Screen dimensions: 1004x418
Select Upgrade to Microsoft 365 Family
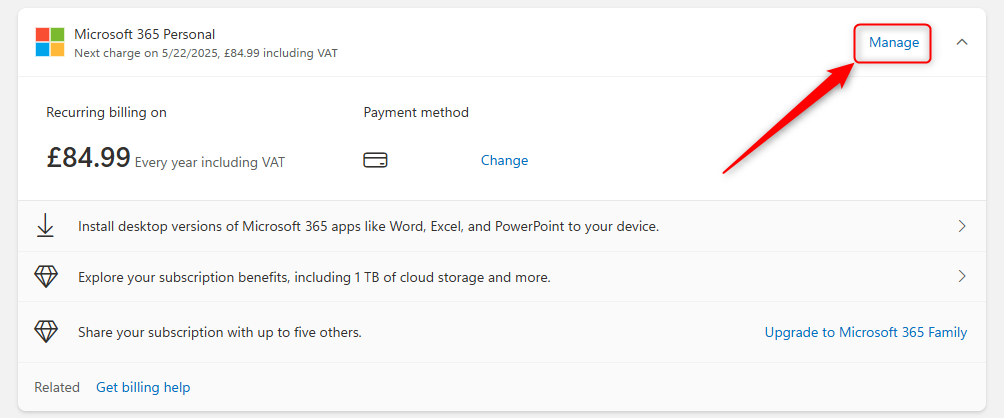865,332
